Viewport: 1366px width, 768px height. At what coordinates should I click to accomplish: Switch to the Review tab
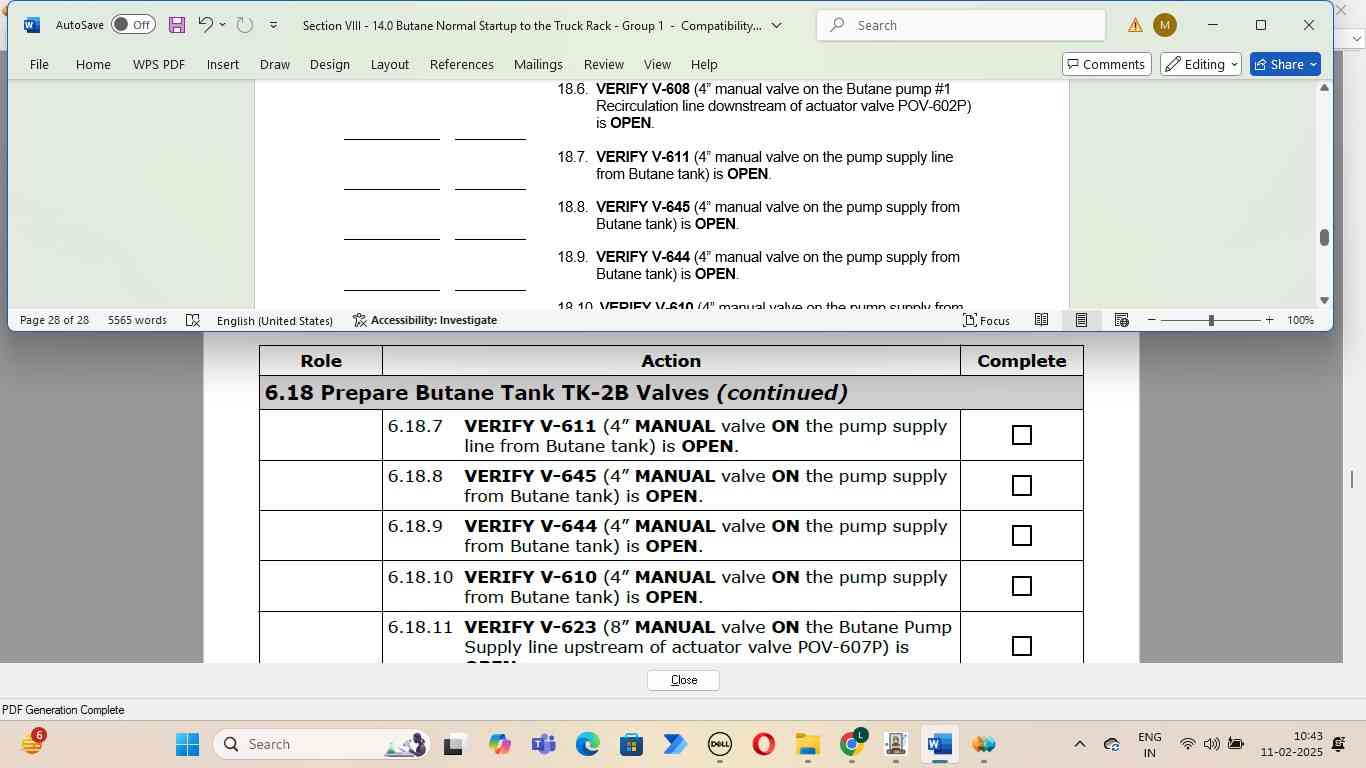tap(604, 64)
